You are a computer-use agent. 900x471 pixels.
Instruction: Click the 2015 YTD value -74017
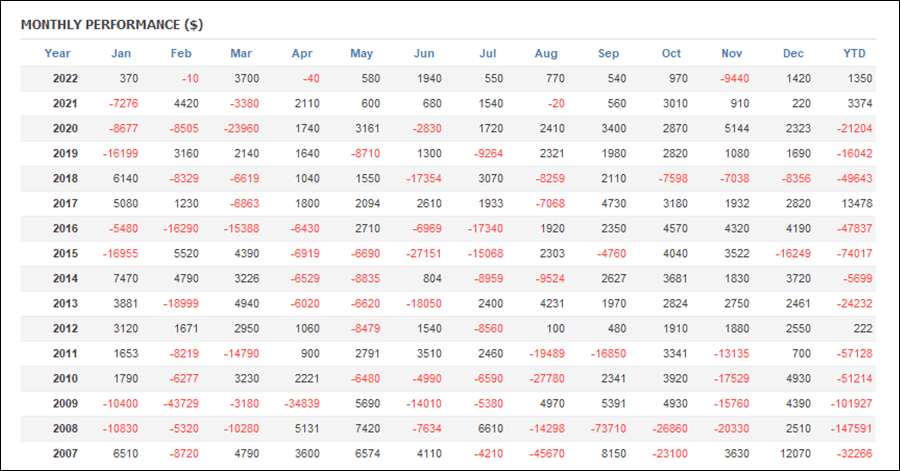tap(855, 253)
